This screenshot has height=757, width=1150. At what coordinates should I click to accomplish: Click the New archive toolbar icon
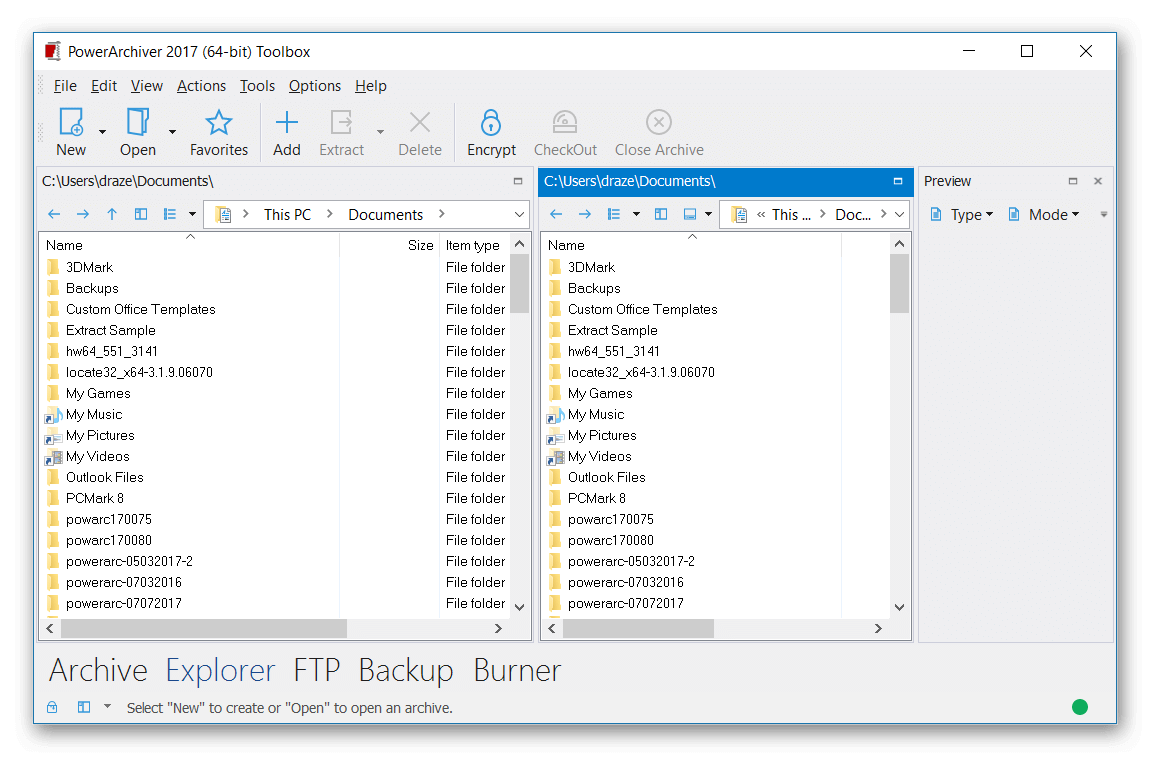[71, 123]
